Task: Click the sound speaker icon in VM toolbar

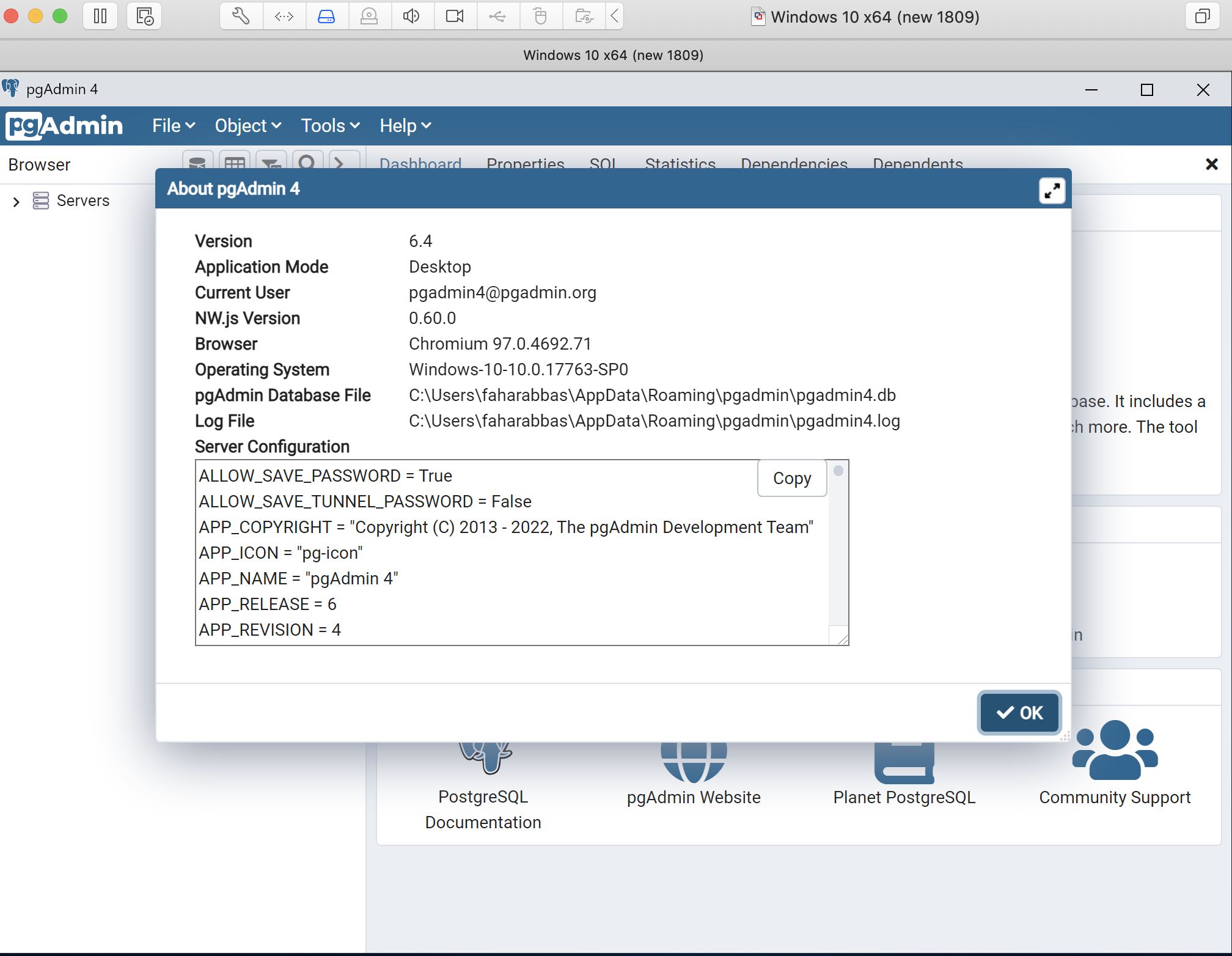Action: (411, 17)
